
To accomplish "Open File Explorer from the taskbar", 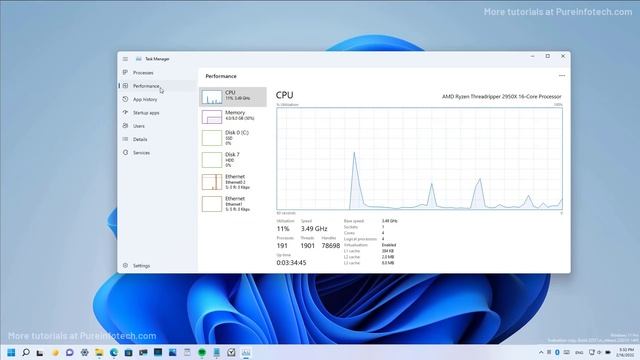I will (99, 352).
